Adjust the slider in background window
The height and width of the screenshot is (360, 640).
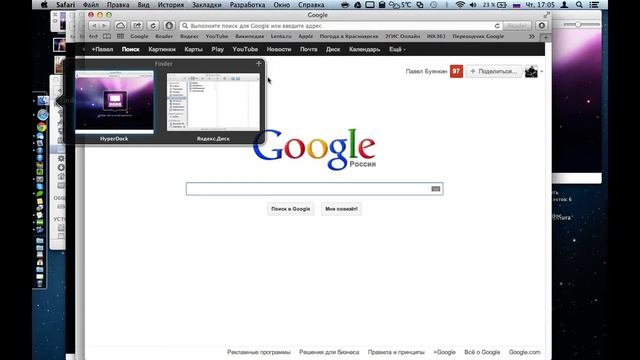point(578,24)
